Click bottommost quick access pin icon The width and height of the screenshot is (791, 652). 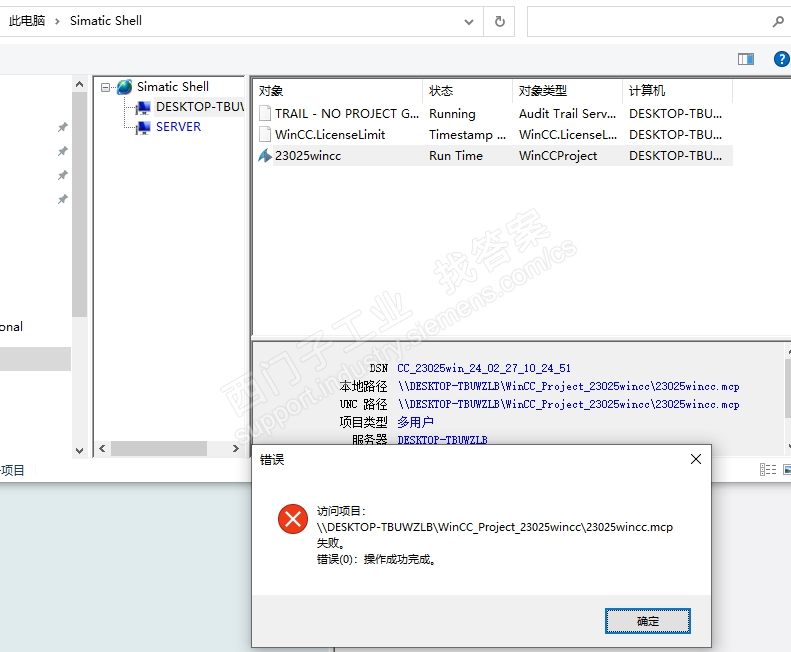(63, 199)
